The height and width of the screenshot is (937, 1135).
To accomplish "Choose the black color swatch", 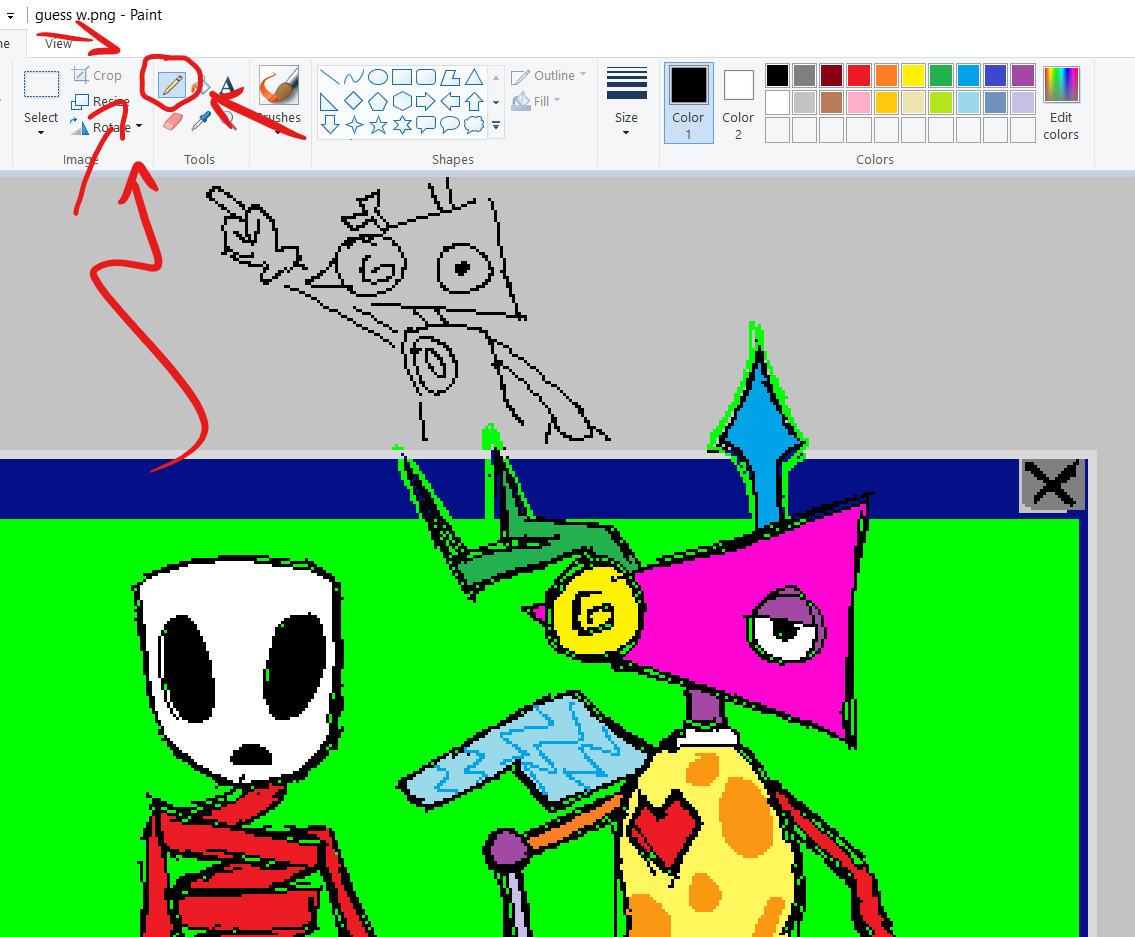I will point(777,75).
